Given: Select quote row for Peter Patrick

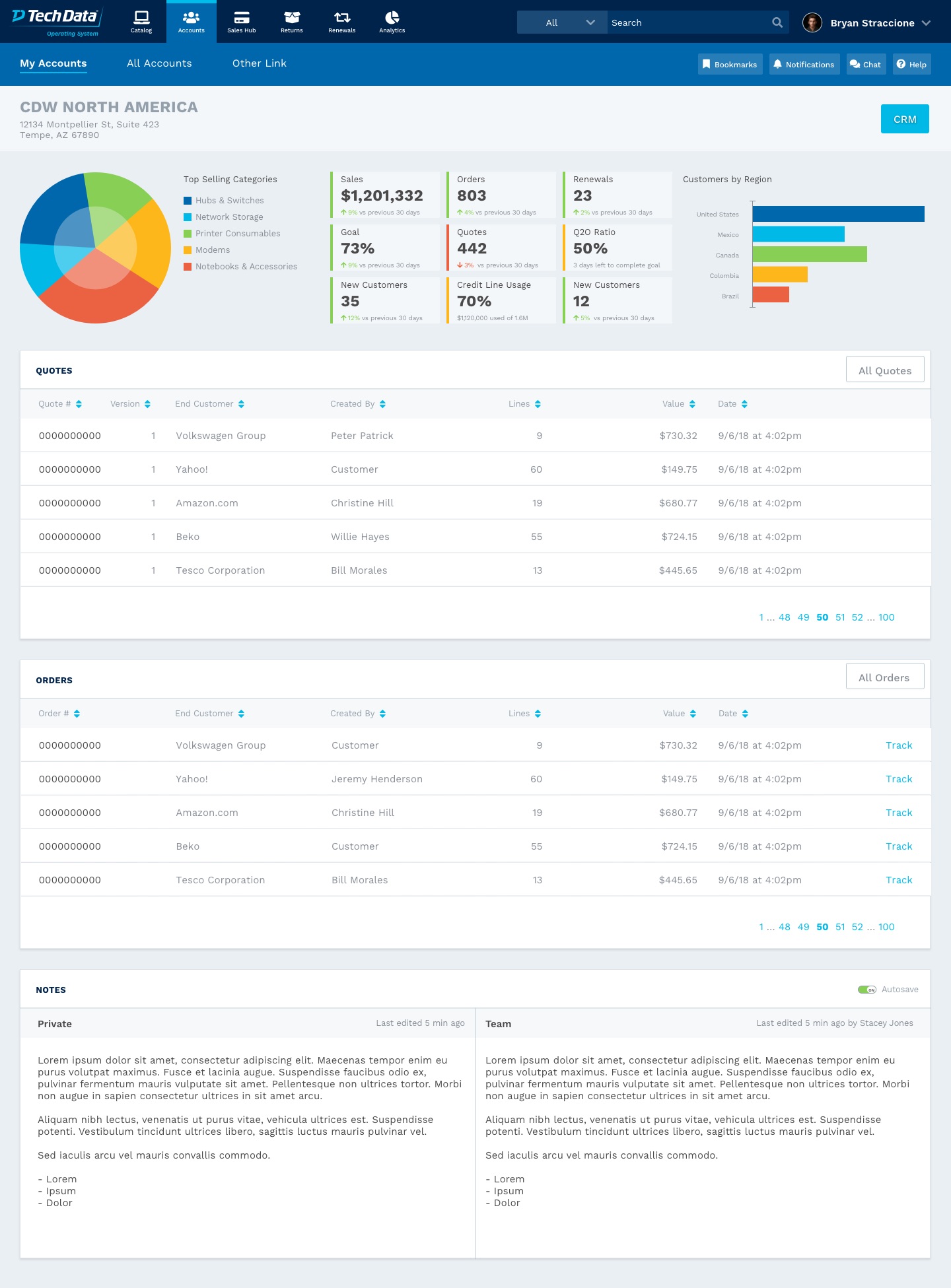Looking at the screenshot, I should tap(475, 436).
